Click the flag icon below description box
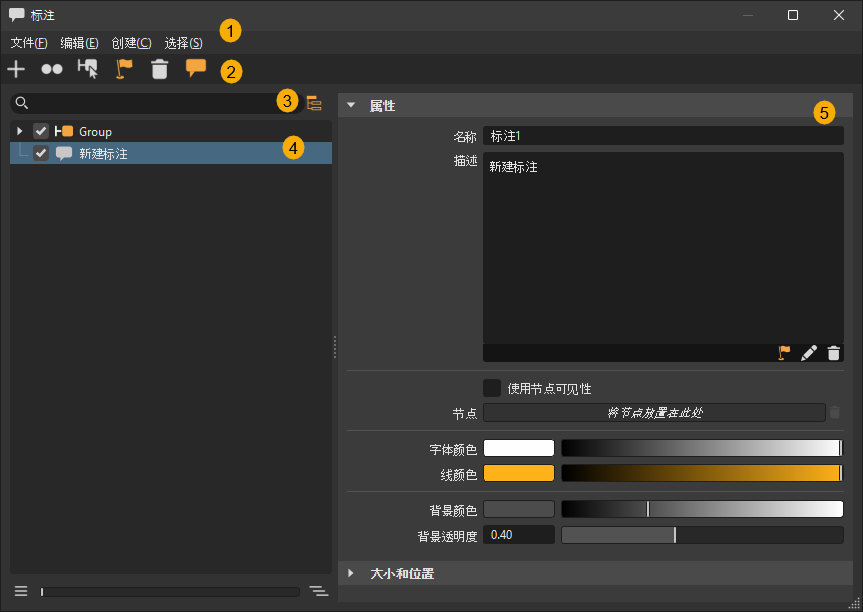 784,353
